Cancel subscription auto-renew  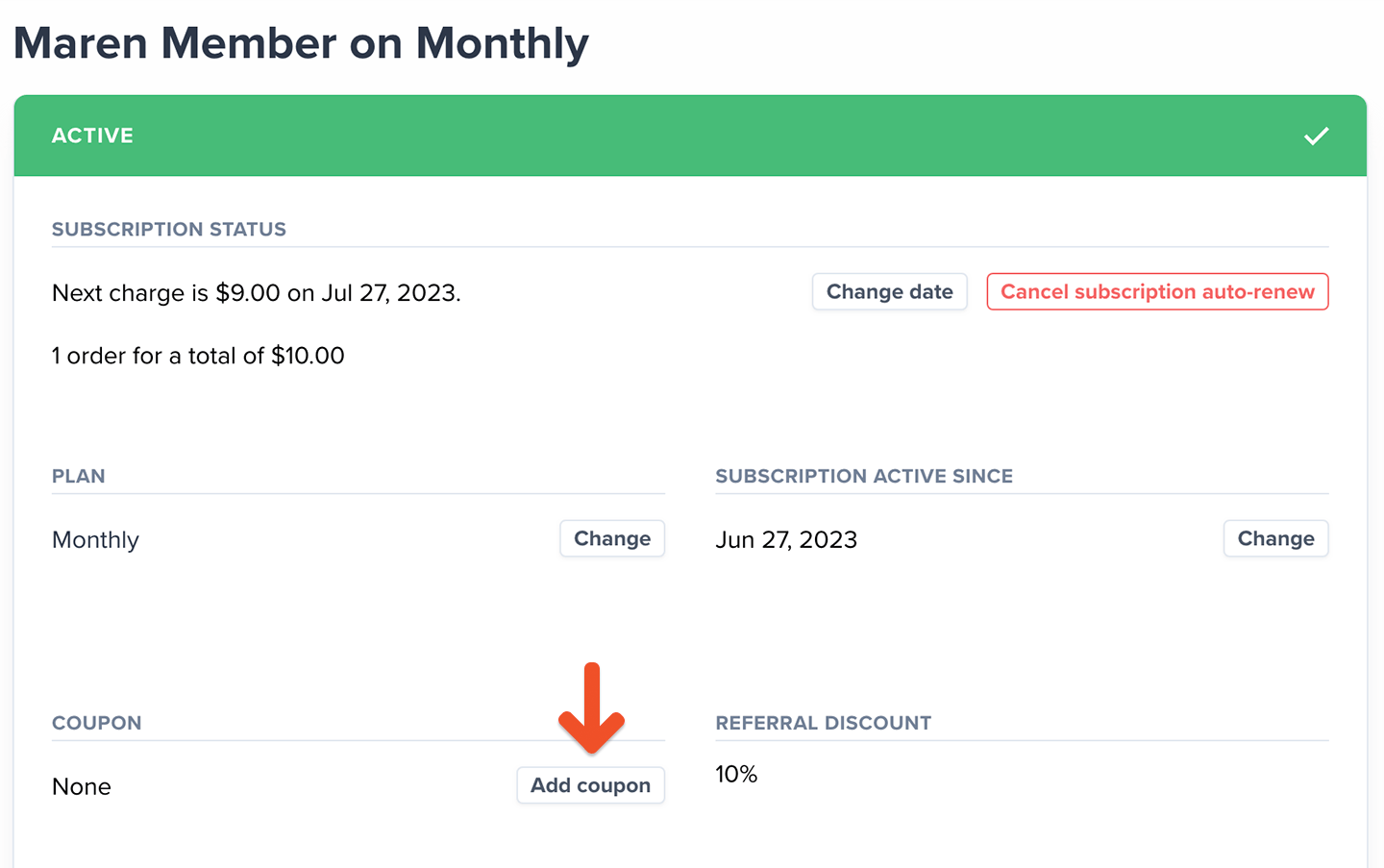[x=1157, y=292]
